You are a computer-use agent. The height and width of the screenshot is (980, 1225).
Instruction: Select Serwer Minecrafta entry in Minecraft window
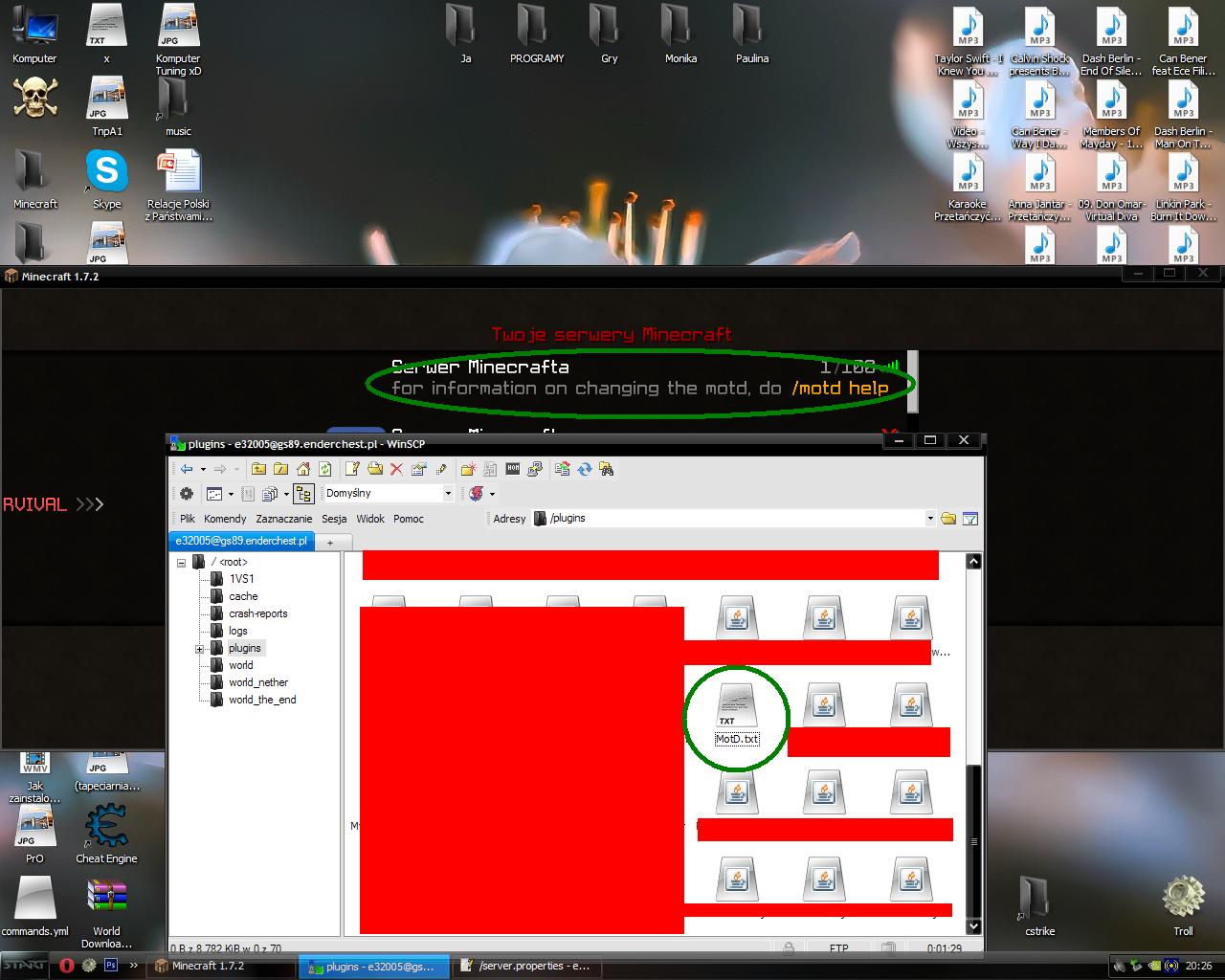pyautogui.click(x=640, y=378)
